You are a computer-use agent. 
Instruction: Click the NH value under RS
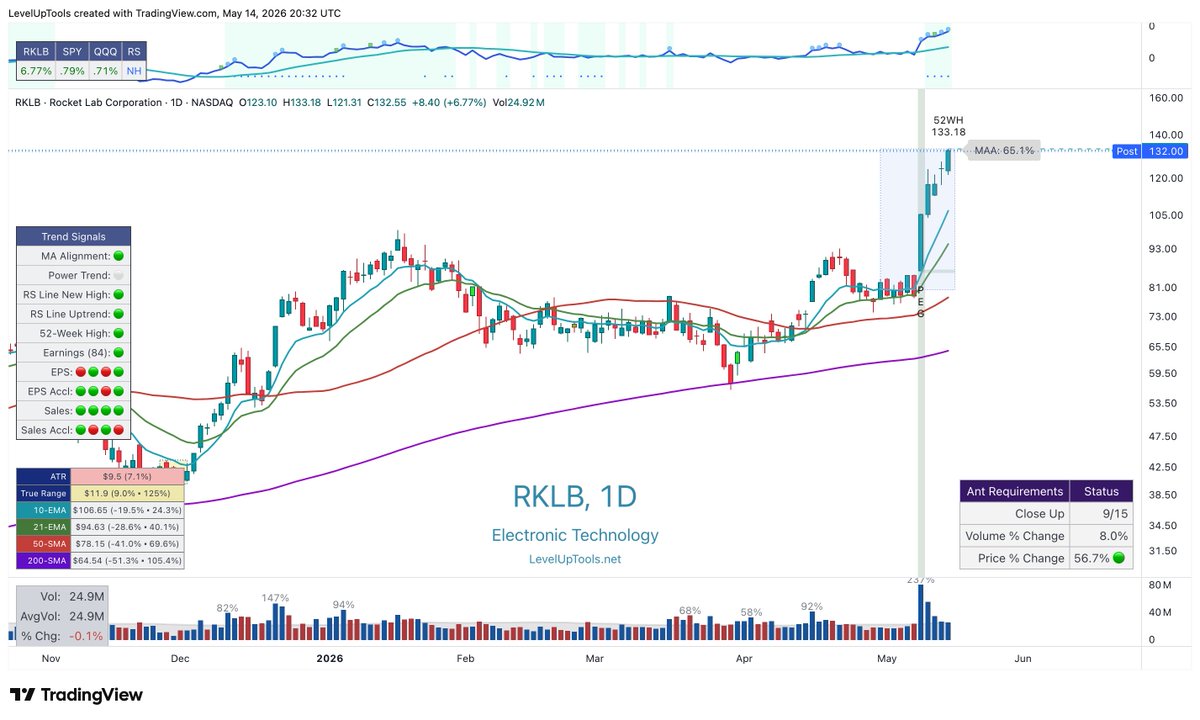133,70
